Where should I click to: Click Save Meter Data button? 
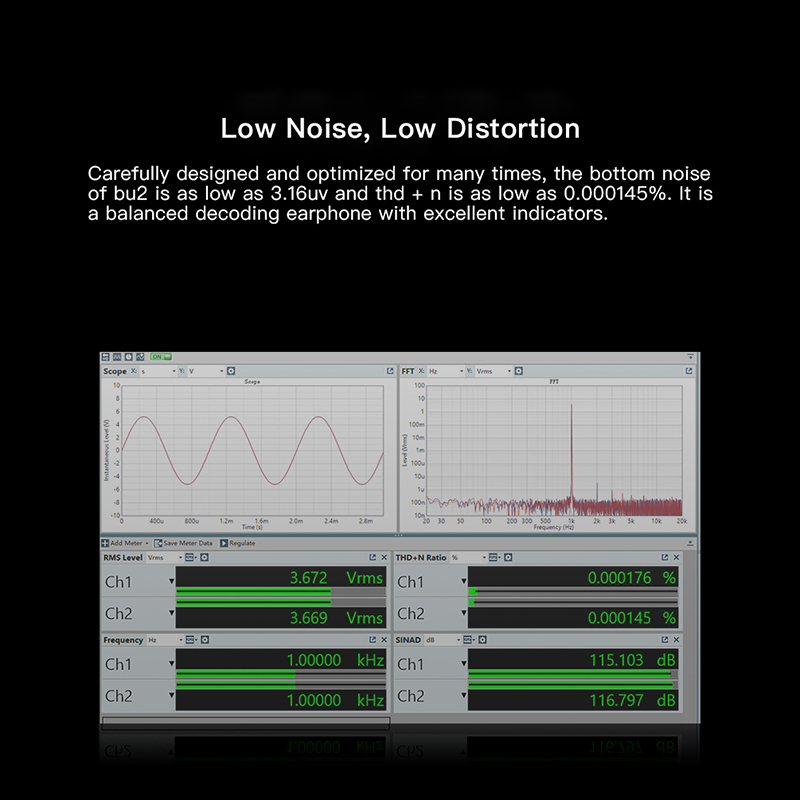coord(184,543)
